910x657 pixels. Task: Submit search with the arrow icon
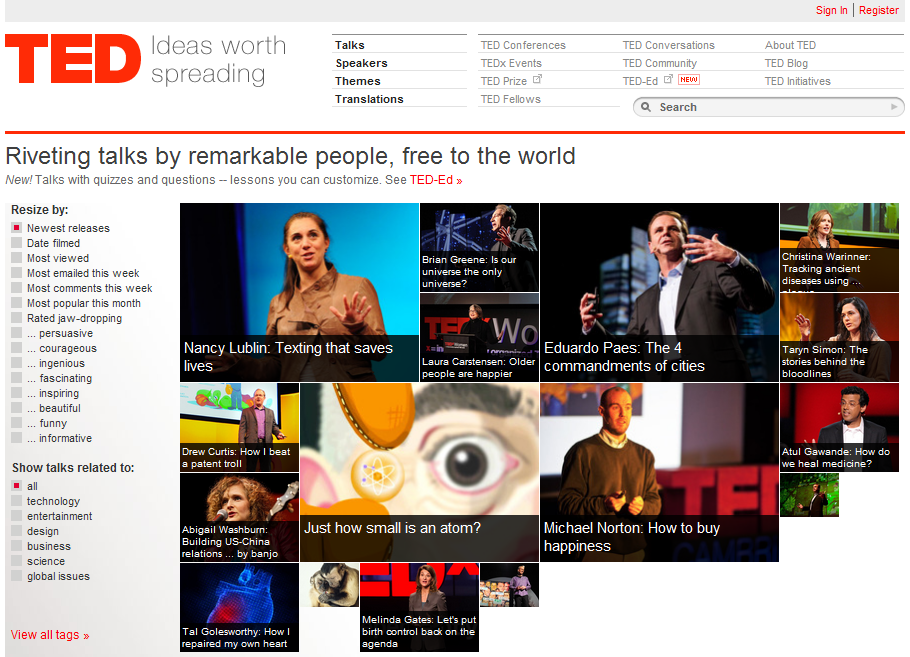pos(894,107)
